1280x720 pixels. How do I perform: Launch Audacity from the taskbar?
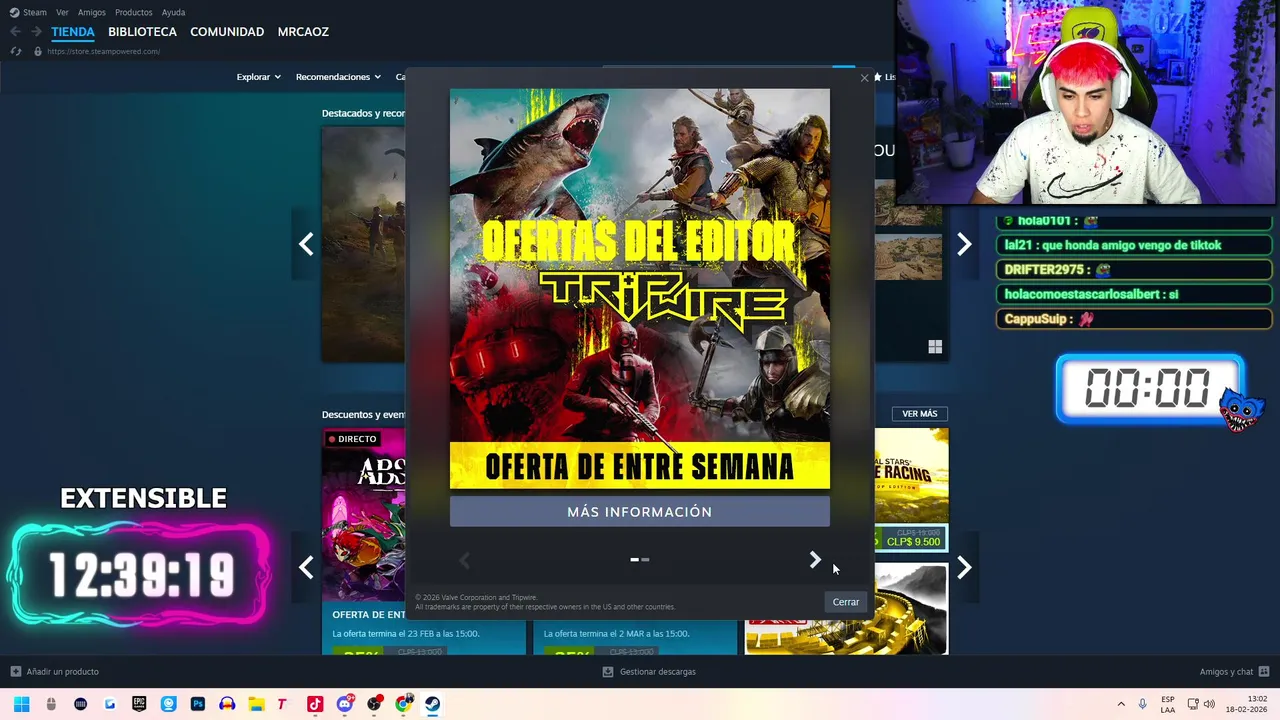point(227,704)
